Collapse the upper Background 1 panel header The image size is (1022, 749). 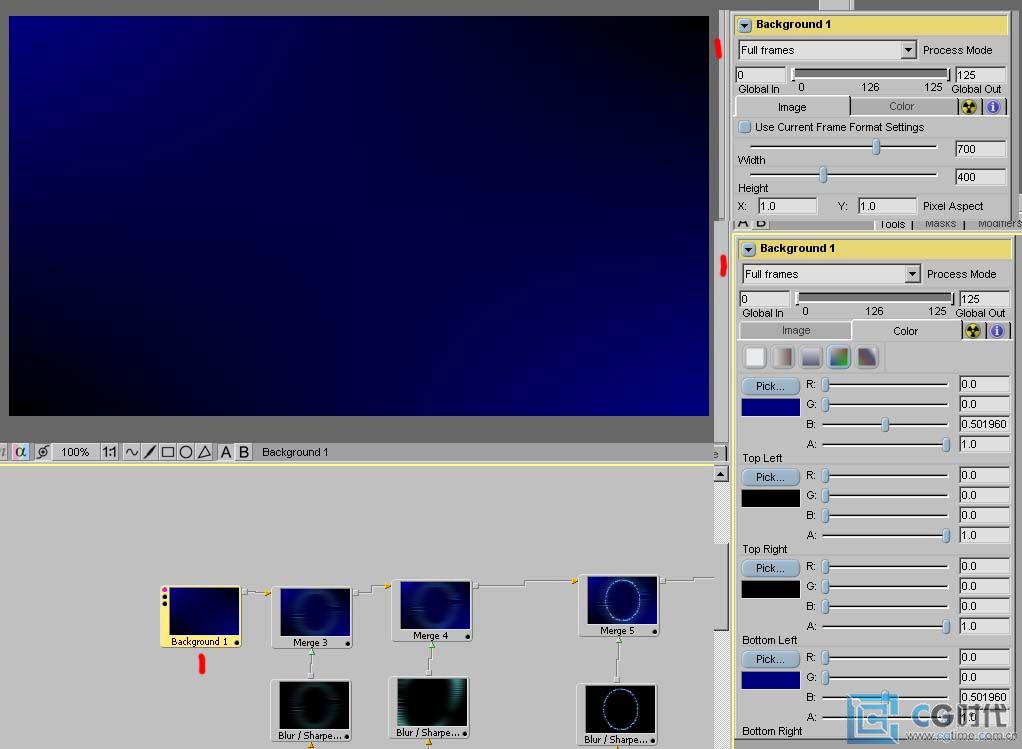744,25
